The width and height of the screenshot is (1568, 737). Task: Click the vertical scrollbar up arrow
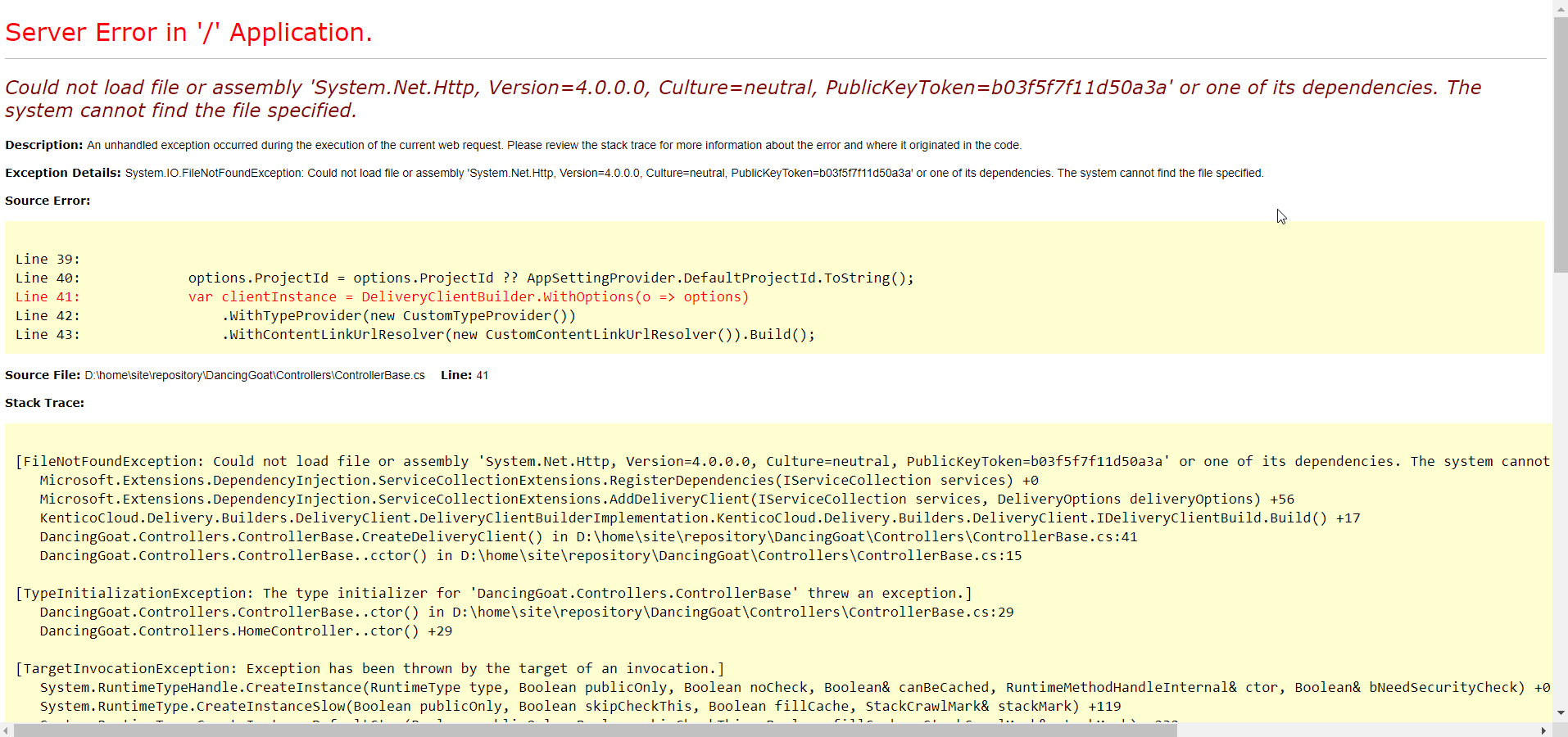(x=1560, y=7)
